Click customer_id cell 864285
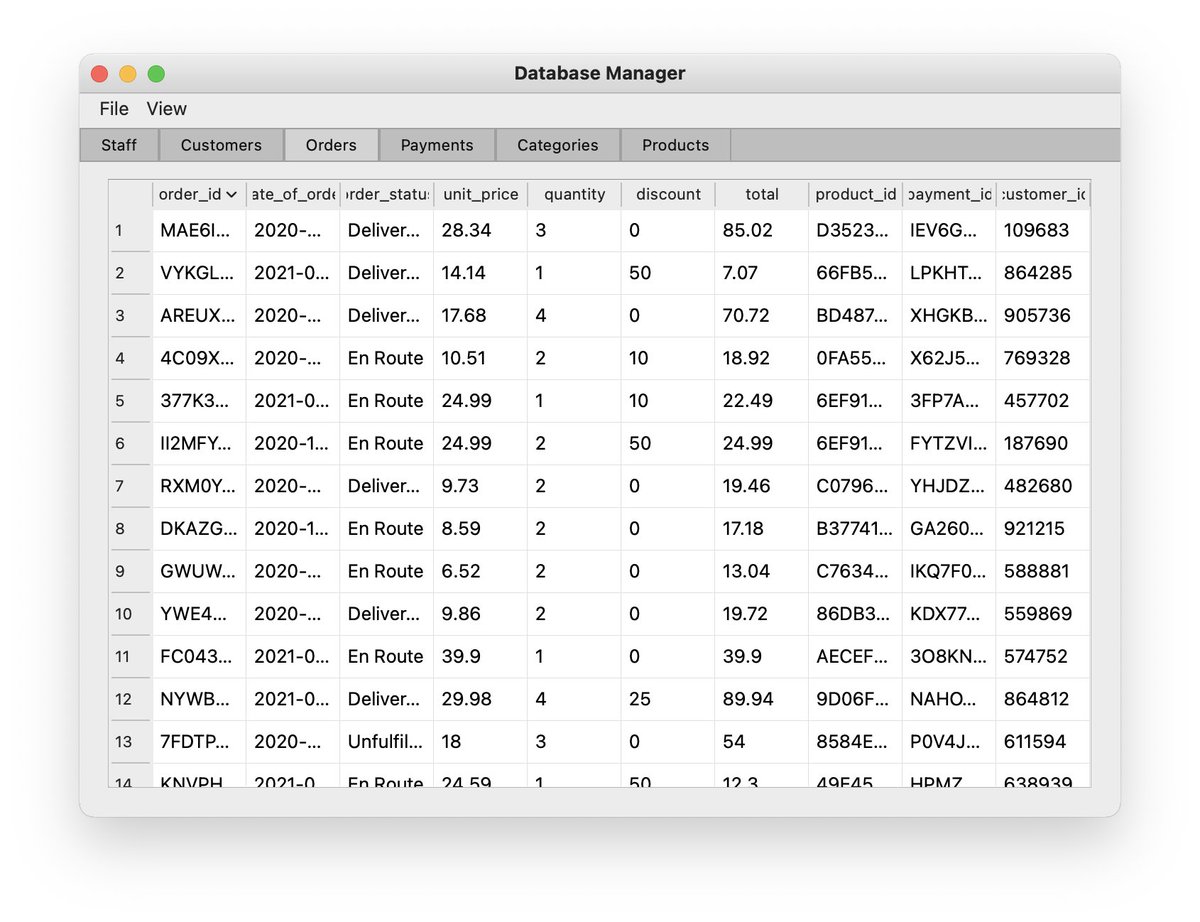1200x922 pixels. point(1043,273)
